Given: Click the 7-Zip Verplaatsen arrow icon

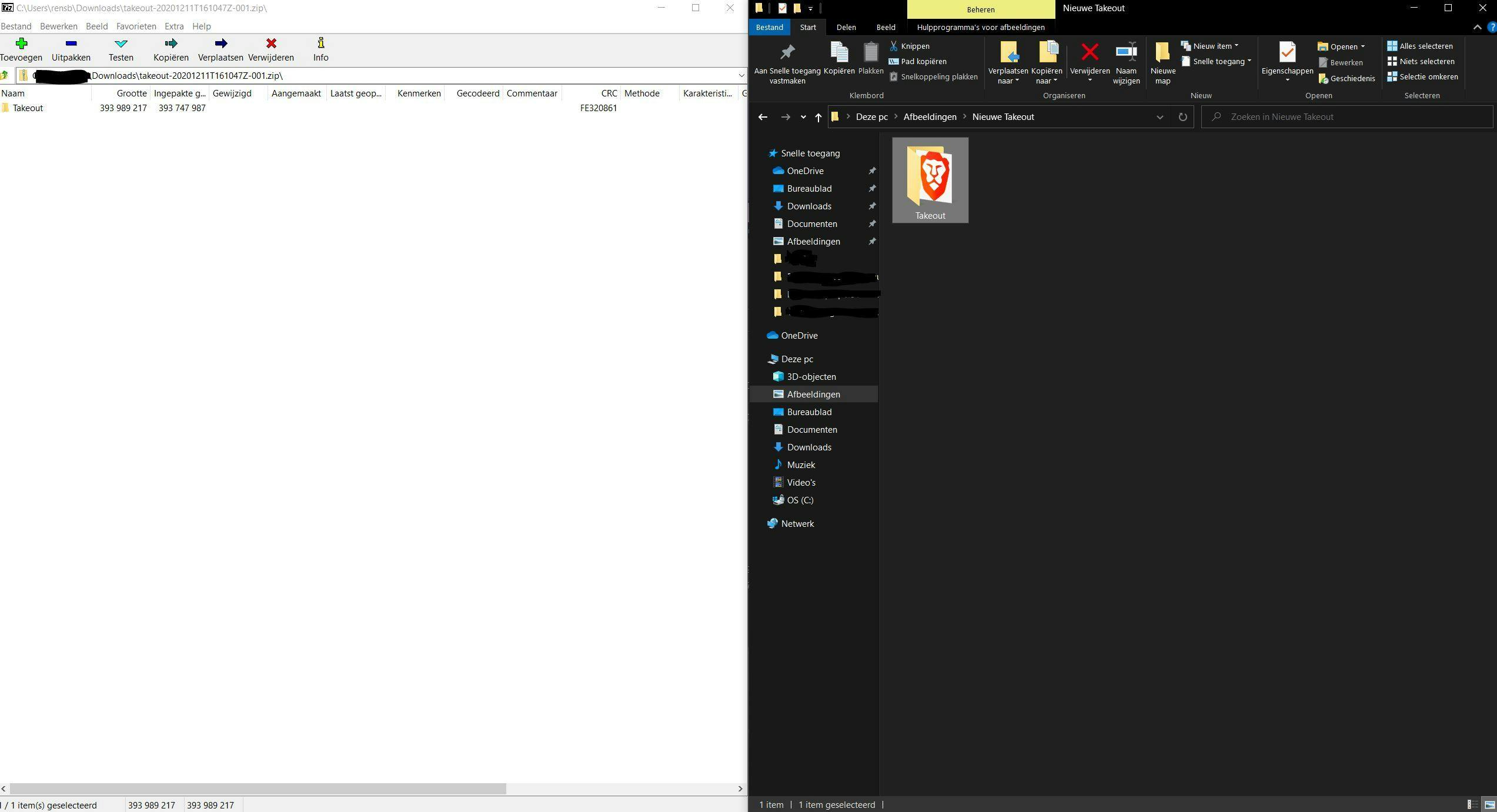Looking at the screenshot, I should (x=220, y=44).
